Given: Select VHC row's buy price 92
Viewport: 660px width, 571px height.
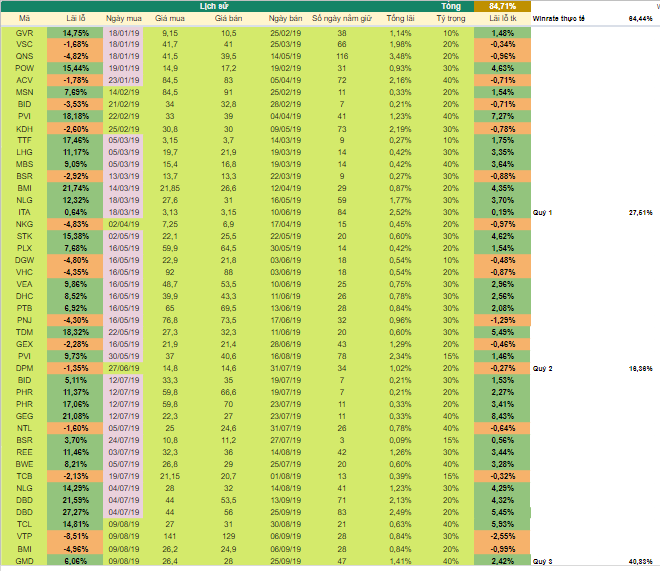Looking at the screenshot, I should [170, 272].
